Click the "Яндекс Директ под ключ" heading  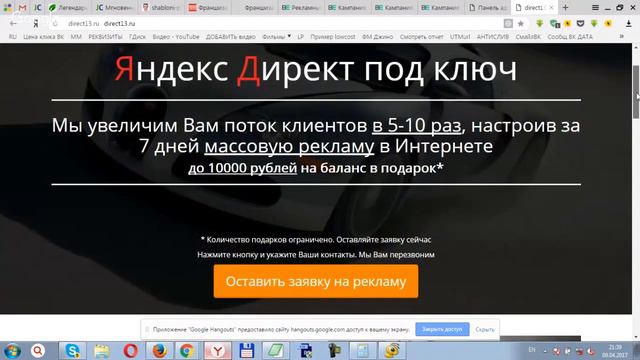coord(316,69)
